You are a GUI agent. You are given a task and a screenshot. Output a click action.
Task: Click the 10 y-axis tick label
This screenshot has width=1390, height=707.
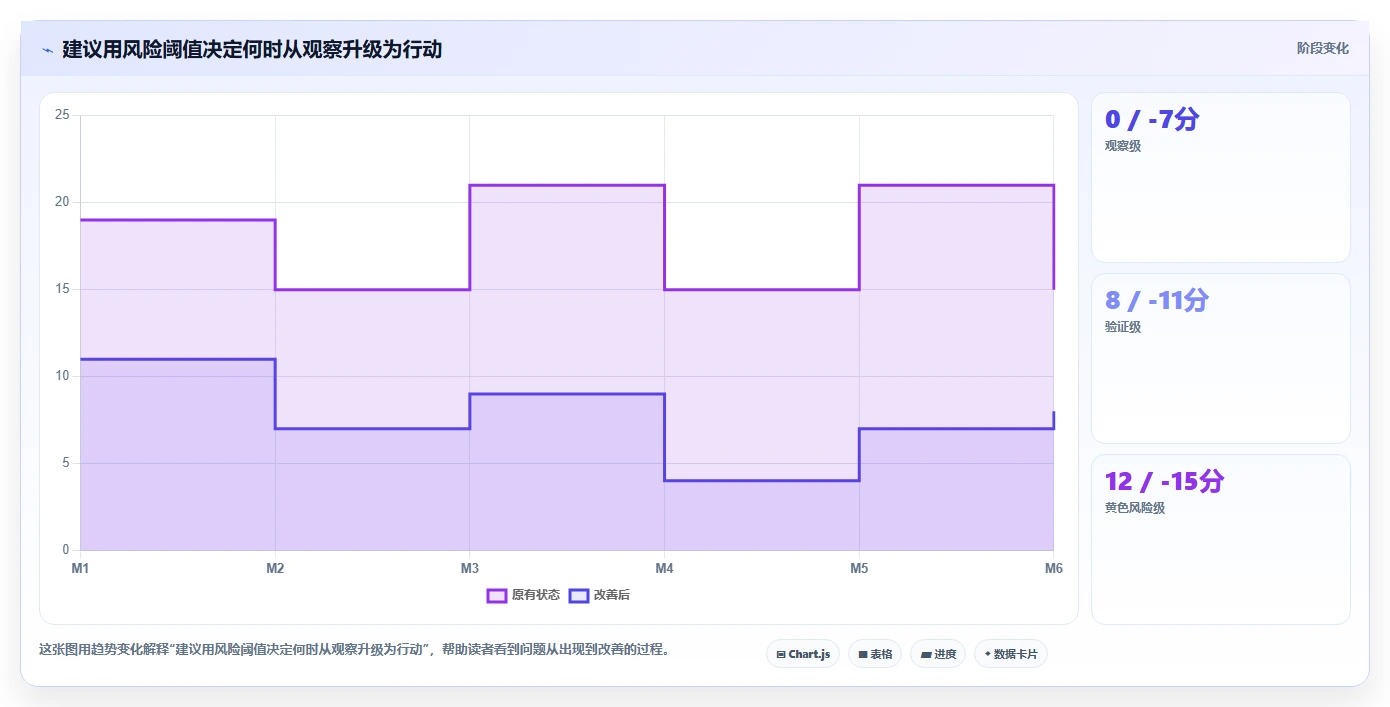(62, 376)
